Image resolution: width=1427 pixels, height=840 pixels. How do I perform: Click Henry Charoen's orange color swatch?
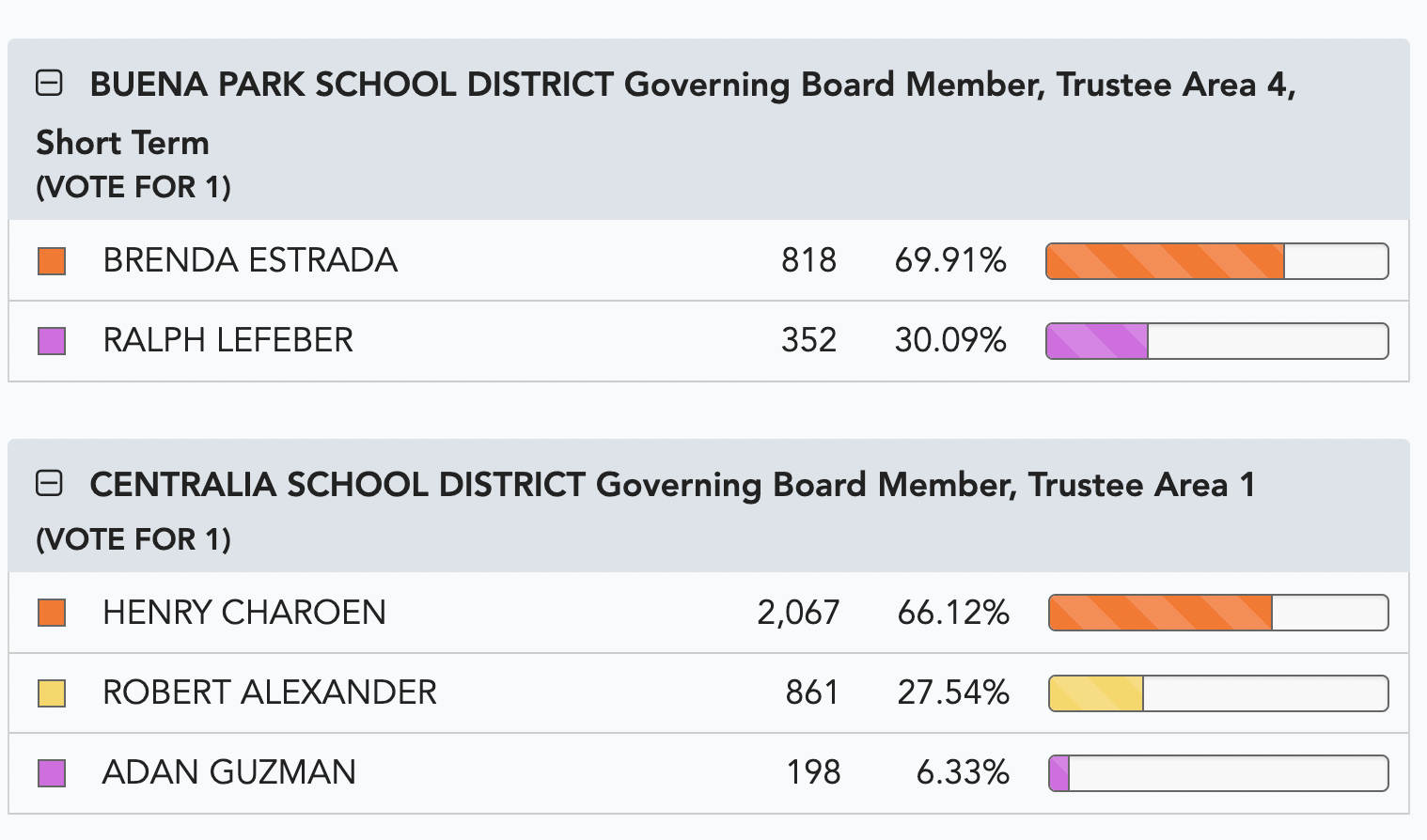click(x=52, y=613)
